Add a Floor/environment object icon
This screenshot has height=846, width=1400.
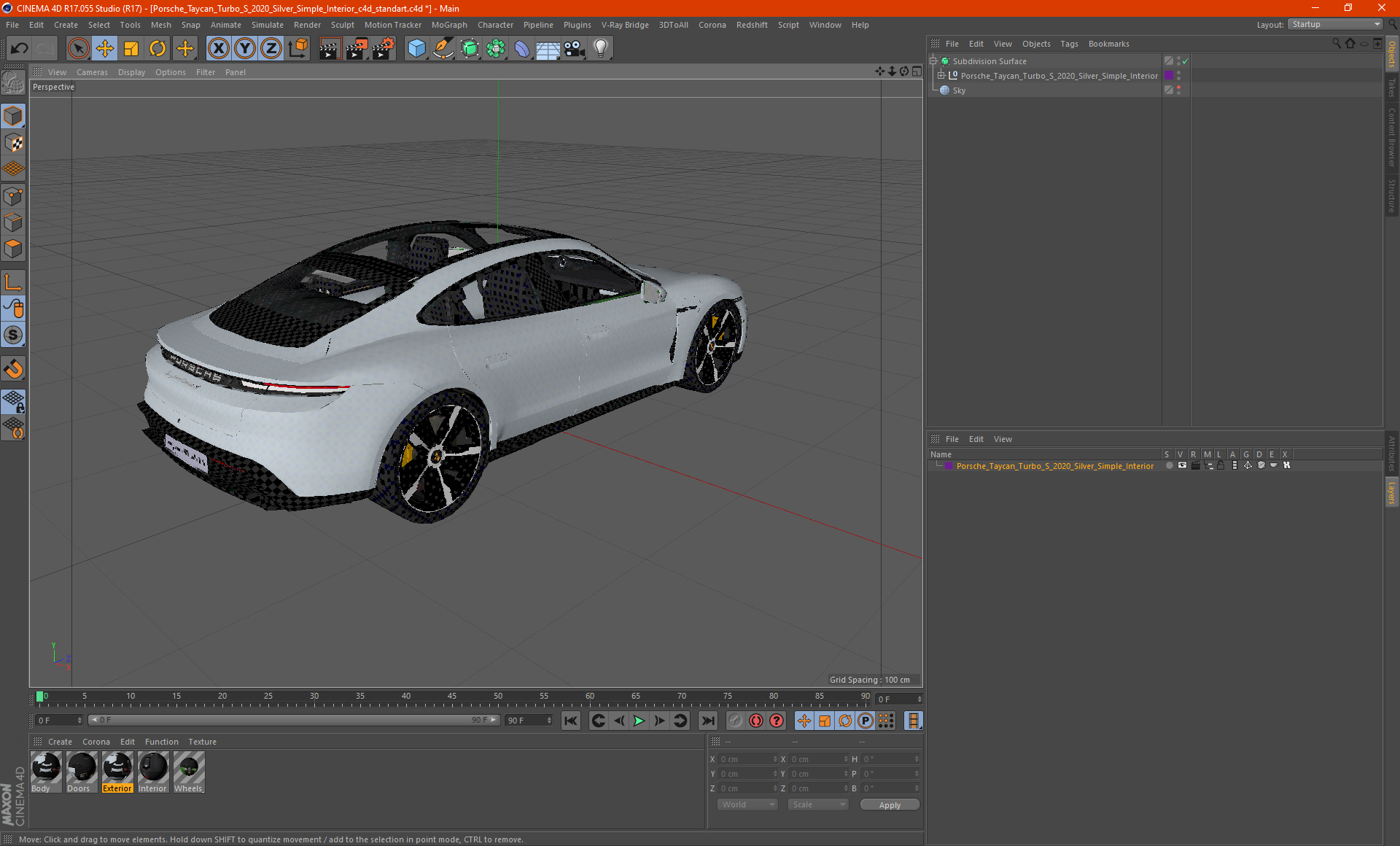tap(548, 49)
